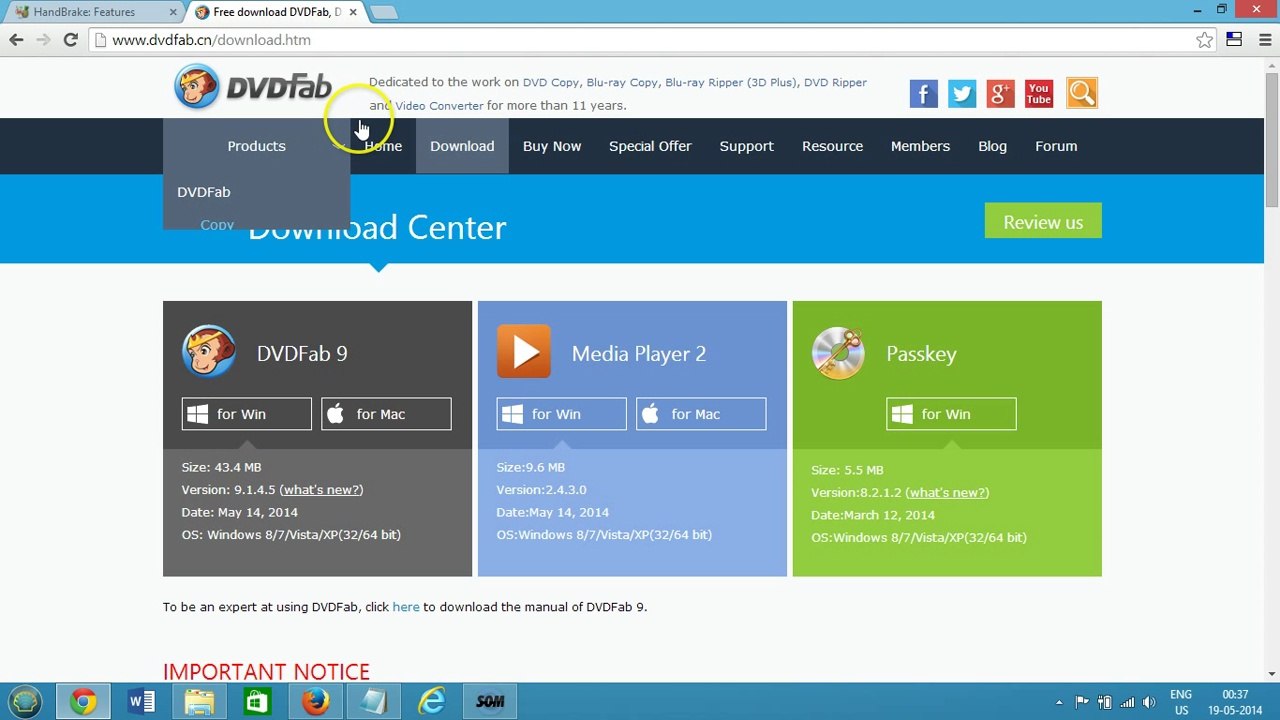Select the Free download DVDFab tab
The width and height of the screenshot is (1280, 720).
tap(275, 12)
